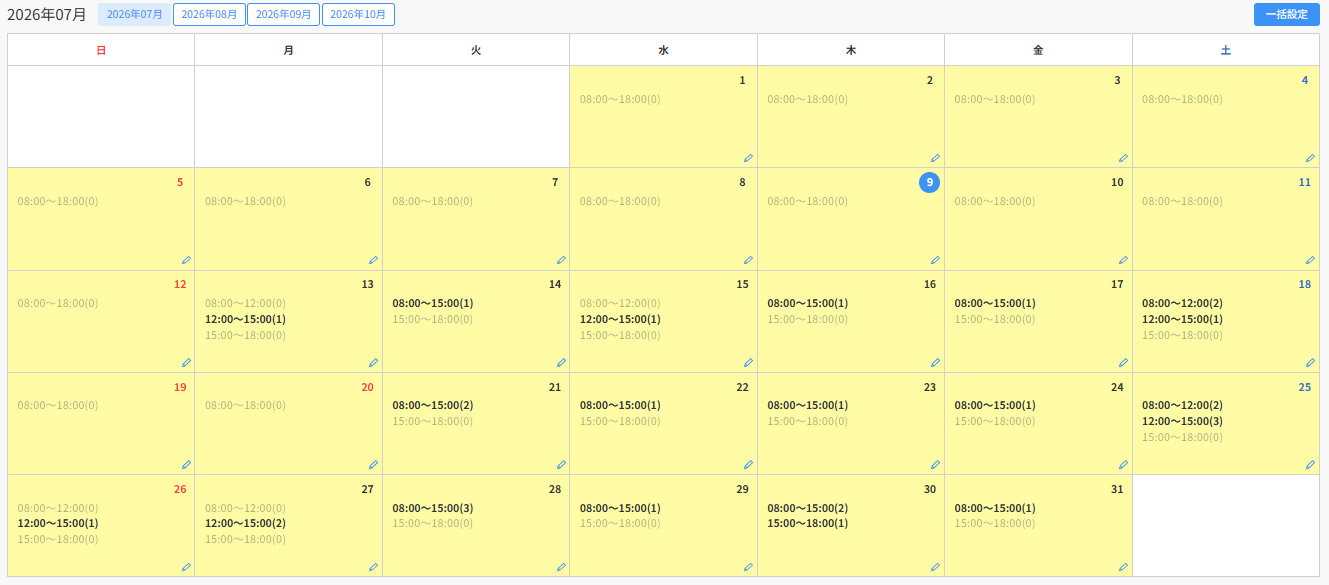Edit the schedule for July 9
The width and height of the screenshot is (1329, 585).
(935, 260)
